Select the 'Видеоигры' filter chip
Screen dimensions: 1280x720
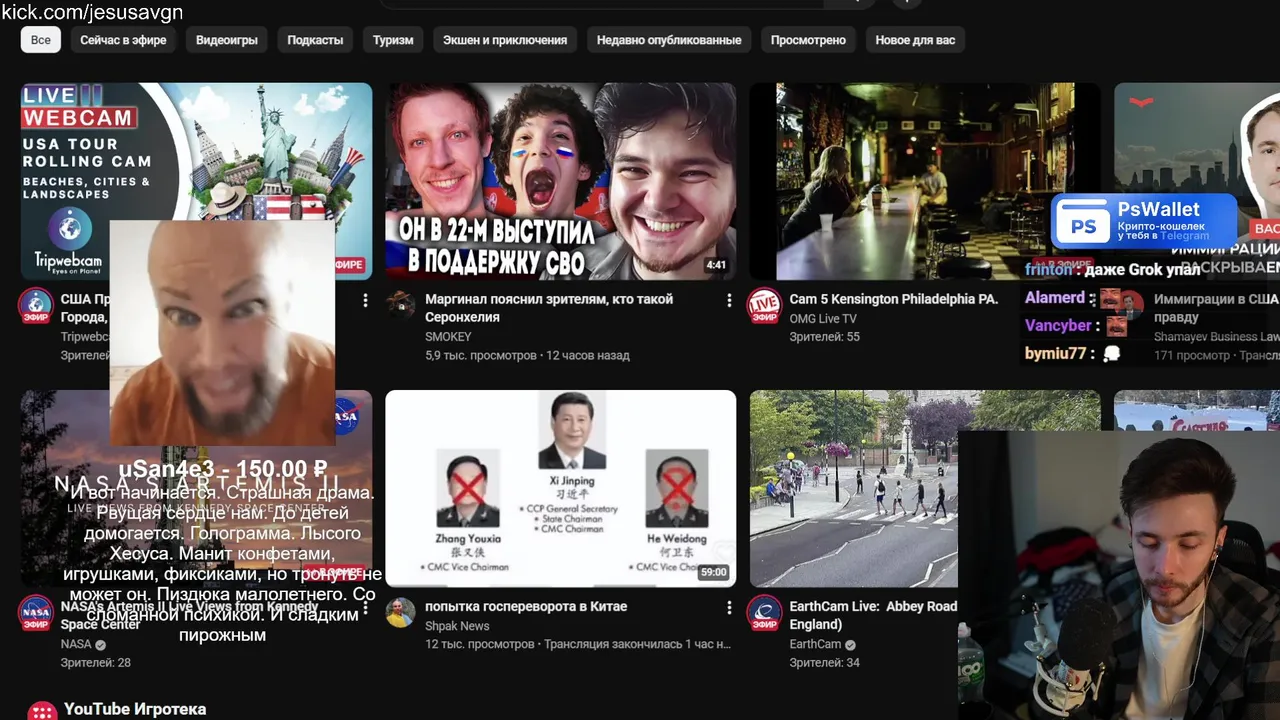click(x=227, y=40)
